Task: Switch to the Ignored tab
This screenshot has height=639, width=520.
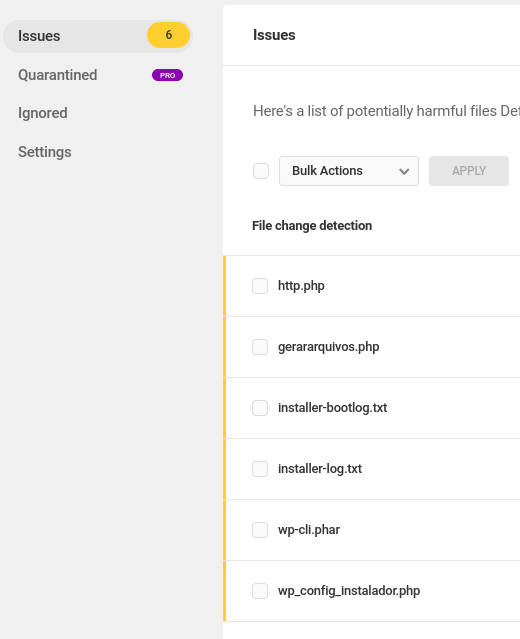Action: pyautogui.click(x=43, y=113)
